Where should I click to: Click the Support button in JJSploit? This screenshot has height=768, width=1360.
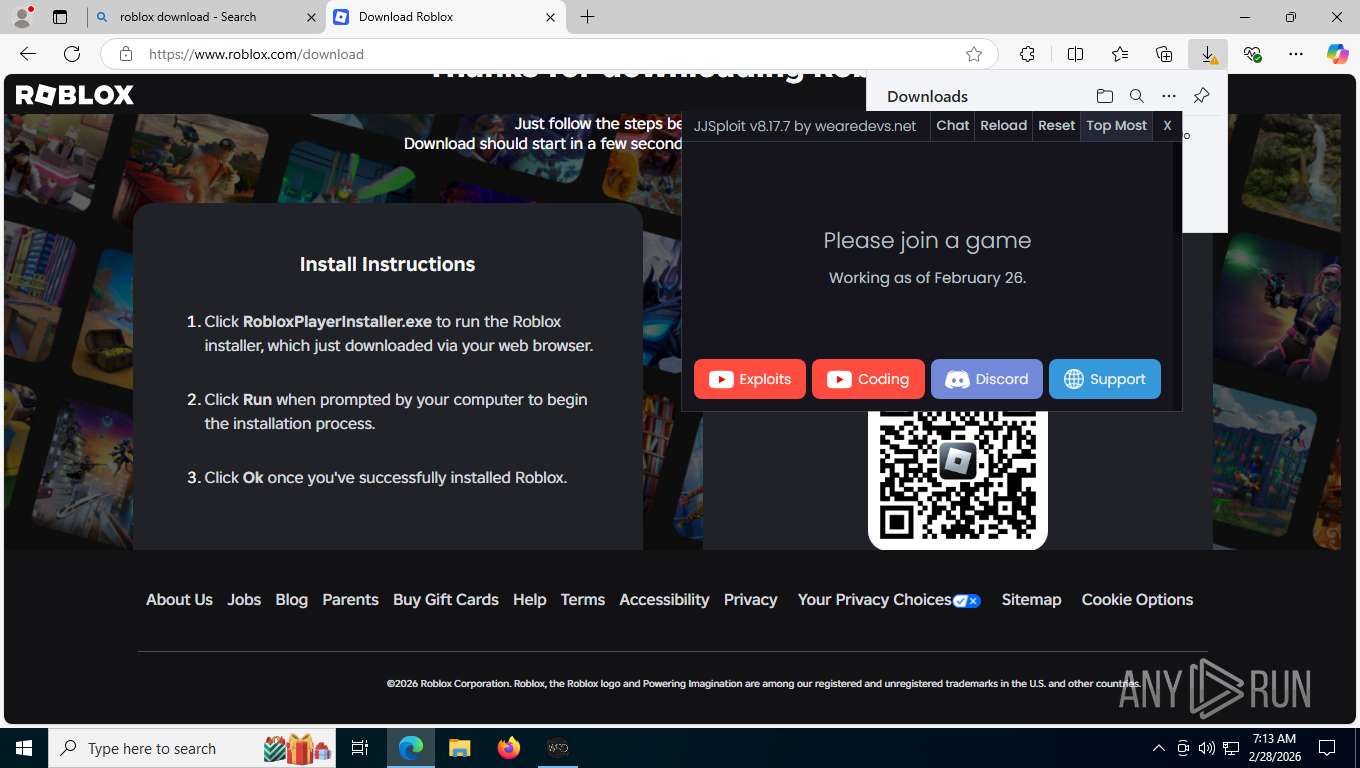click(x=1105, y=379)
